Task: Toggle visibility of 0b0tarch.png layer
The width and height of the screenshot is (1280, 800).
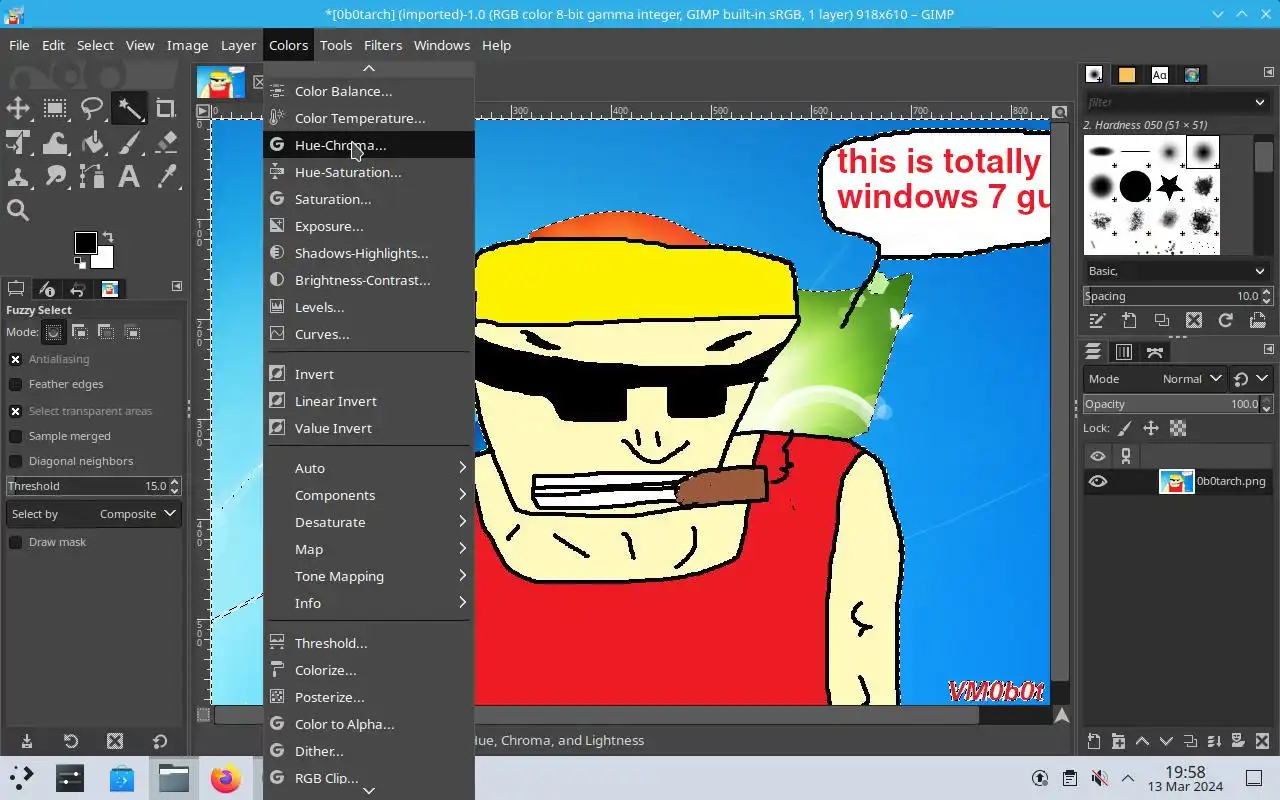Action: [1098, 481]
